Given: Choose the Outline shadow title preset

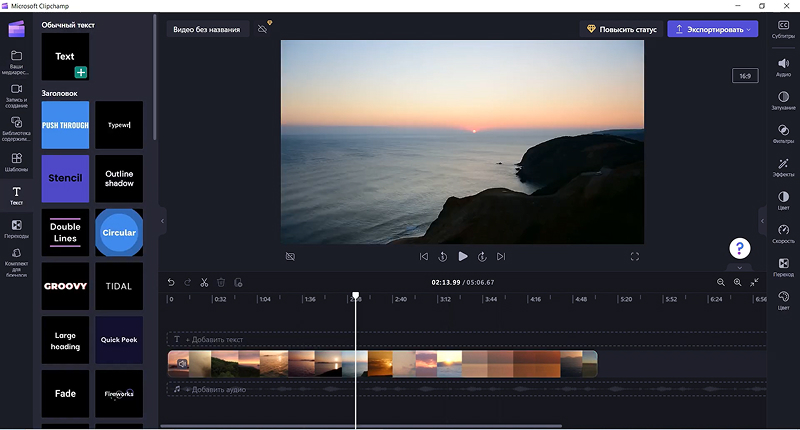Looking at the screenshot, I should coord(119,179).
